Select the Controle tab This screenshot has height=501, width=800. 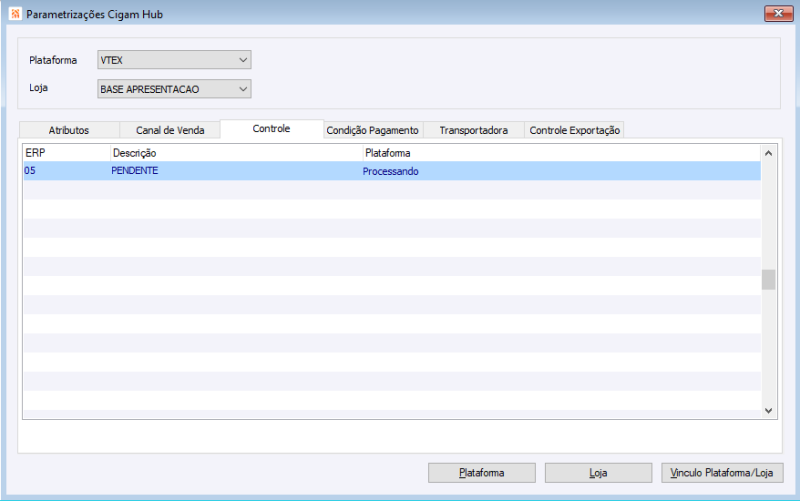(271, 129)
